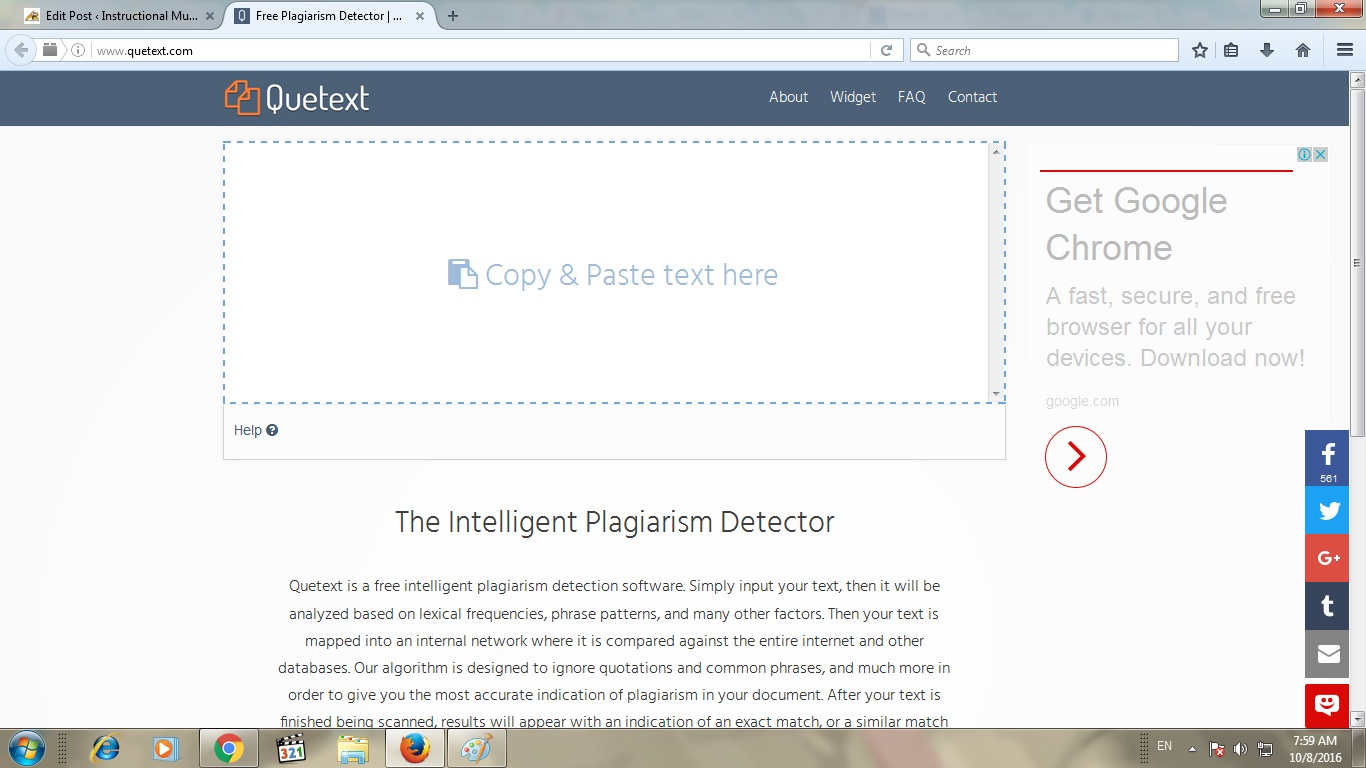The image size is (1366, 768).
Task: Share the page on Tumblr
Action: pos(1328,606)
